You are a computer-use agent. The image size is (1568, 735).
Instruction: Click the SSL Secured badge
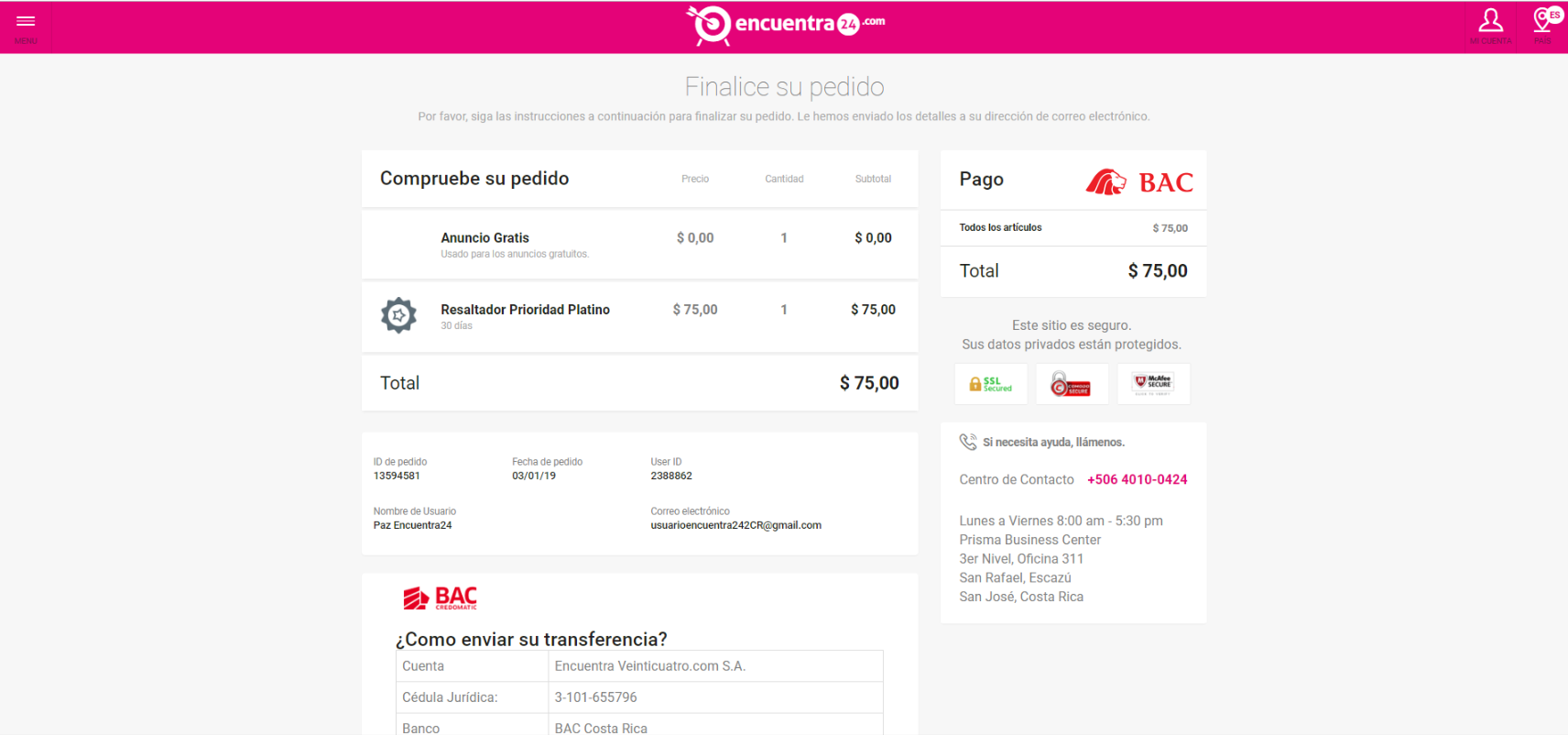(x=991, y=384)
